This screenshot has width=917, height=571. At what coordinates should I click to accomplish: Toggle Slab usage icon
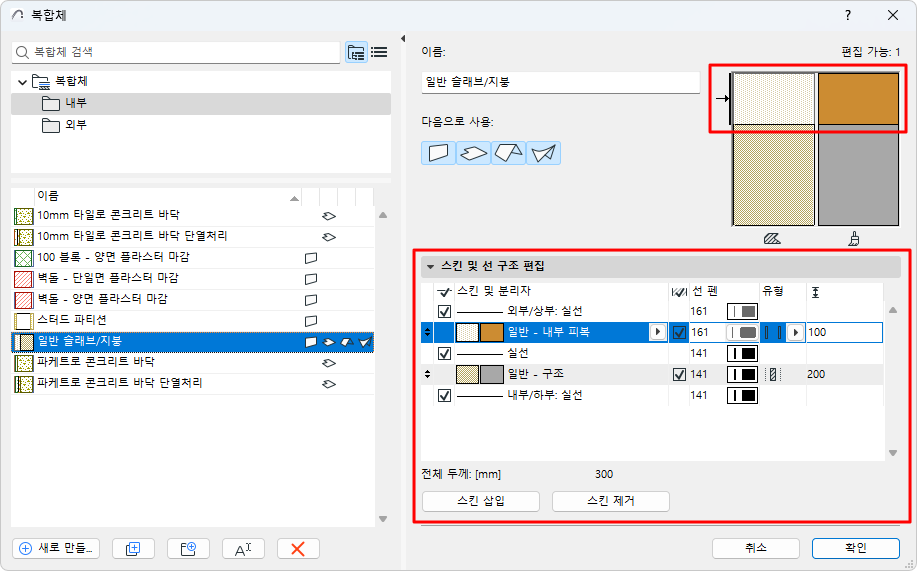point(473,153)
